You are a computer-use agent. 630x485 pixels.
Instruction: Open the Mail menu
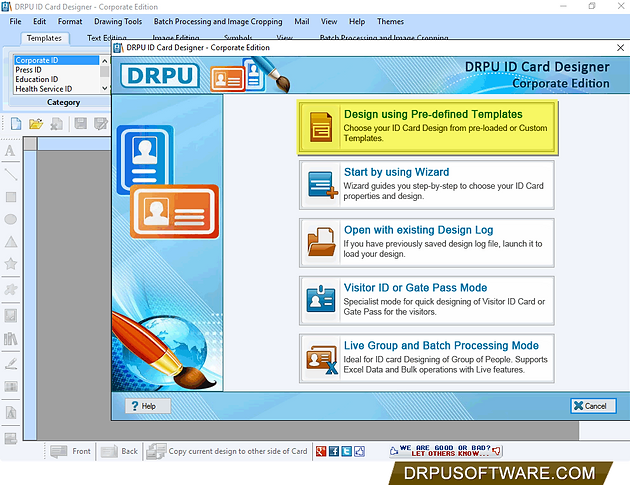[302, 21]
